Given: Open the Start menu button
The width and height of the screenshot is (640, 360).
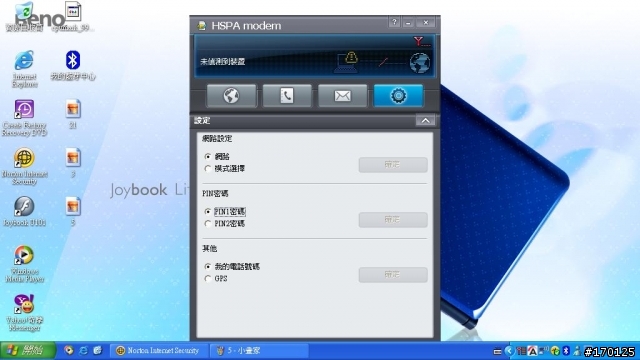Looking at the screenshot, I should pyautogui.click(x=28, y=351).
